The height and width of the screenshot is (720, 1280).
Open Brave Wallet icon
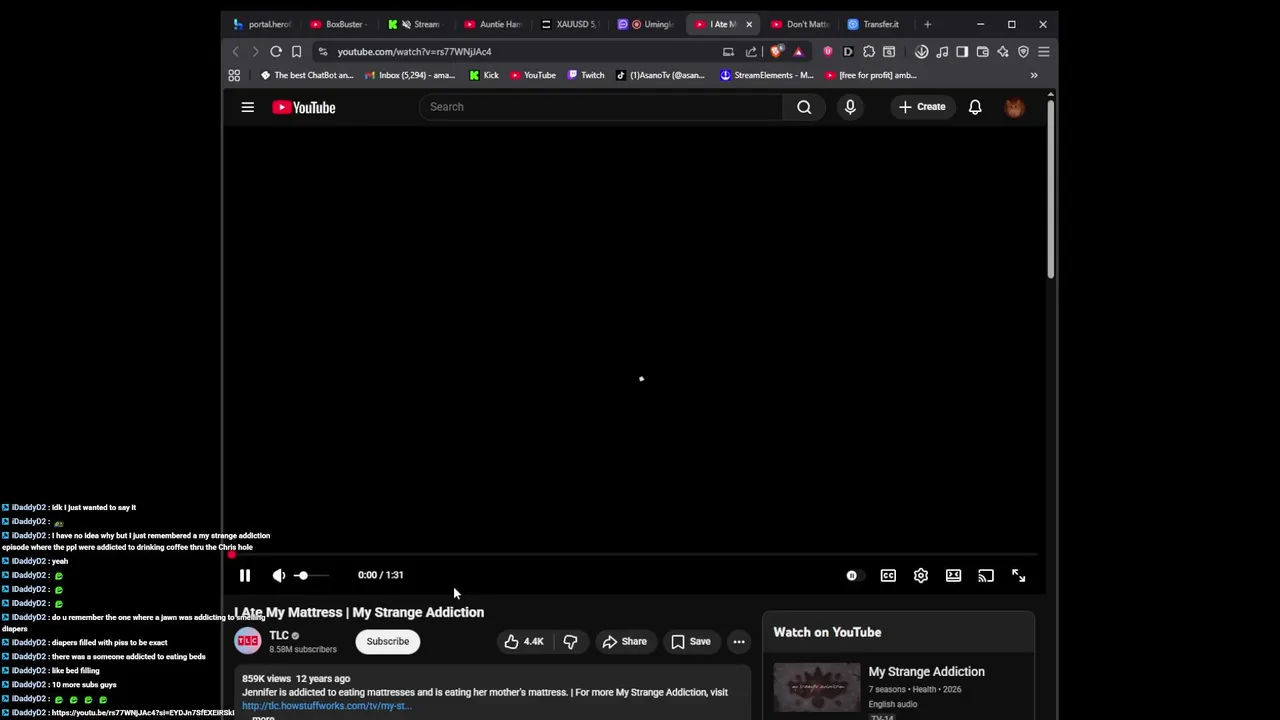click(x=982, y=51)
